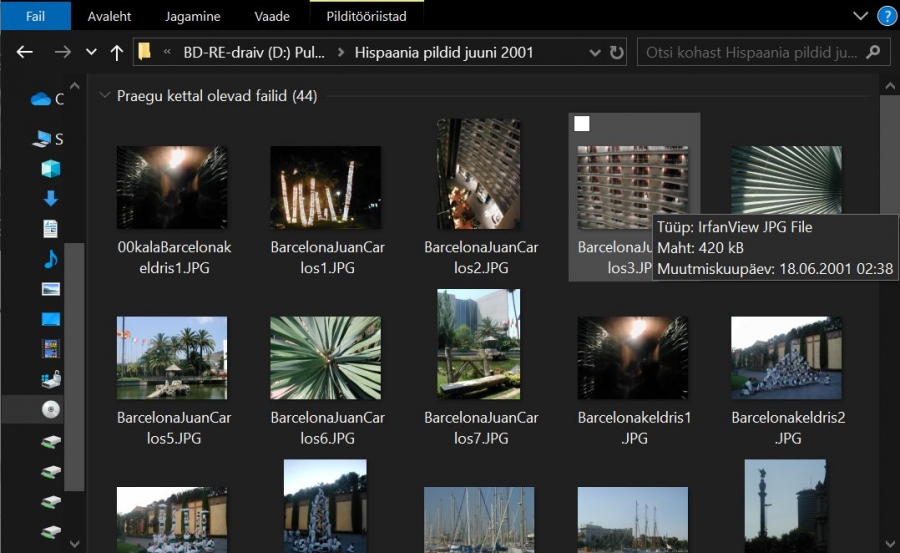Open the locked Windows system drive icon
Screen dimensions: 900x553
click(x=51, y=379)
